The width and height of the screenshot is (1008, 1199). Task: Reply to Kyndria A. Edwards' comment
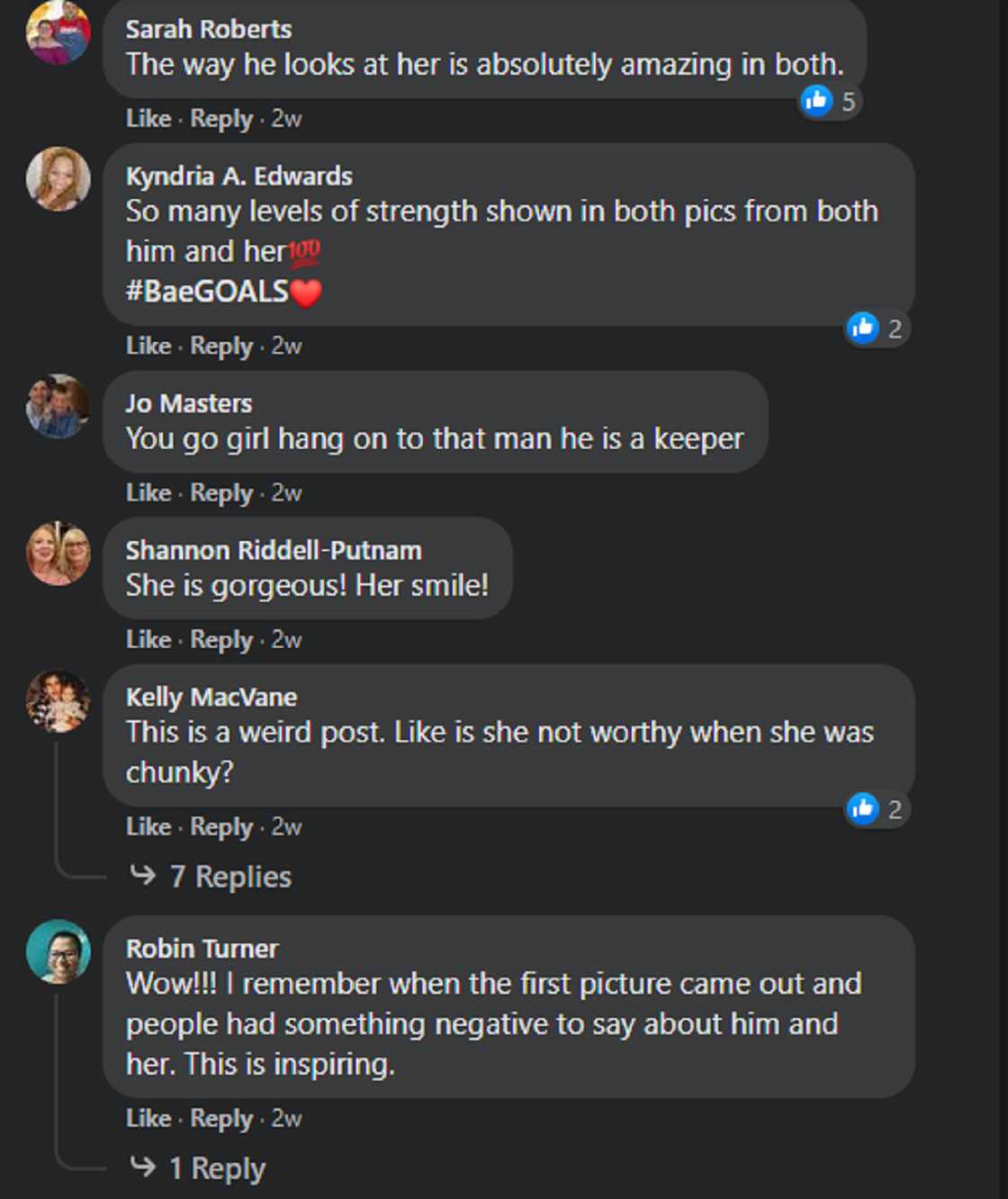[x=221, y=346]
